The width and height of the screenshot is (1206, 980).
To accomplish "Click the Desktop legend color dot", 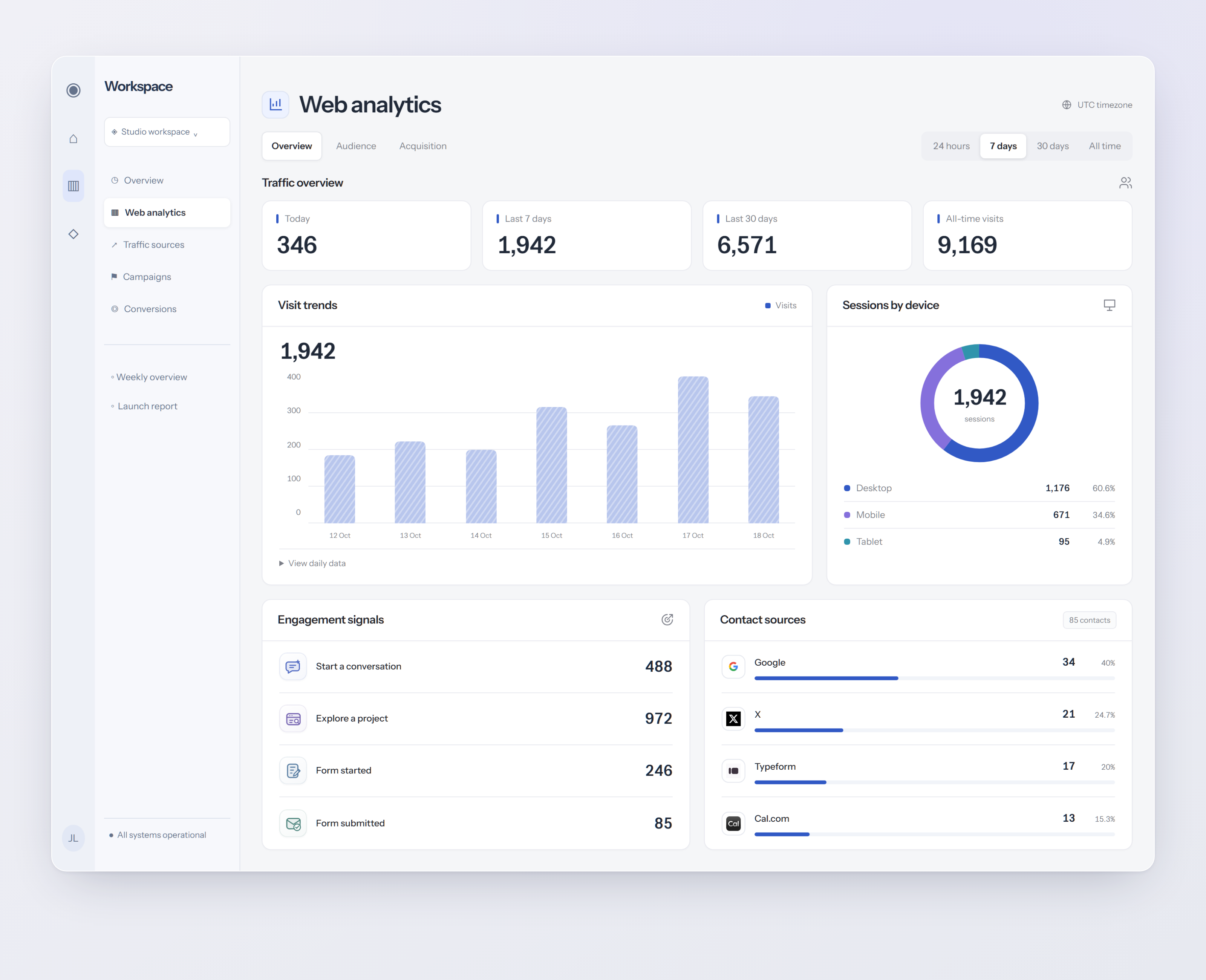I will pyautogui.click(x=847, y=488).
